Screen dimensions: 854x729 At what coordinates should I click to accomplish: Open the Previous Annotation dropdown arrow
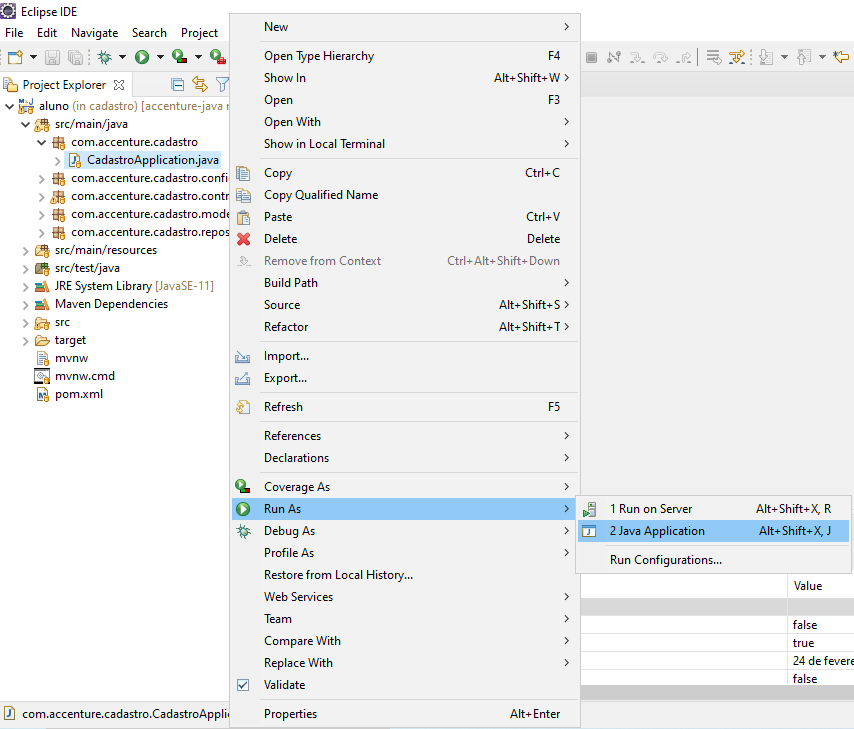(822, 57)
